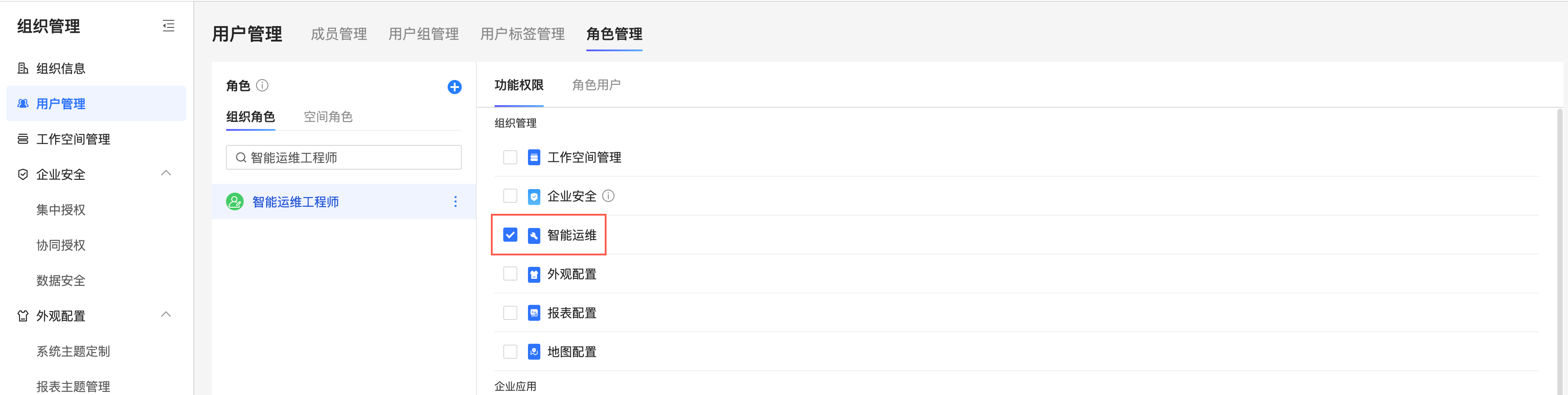This screenshot has width=1568, height=395.
Task: Click the green avatar icon of 智能运维工程师
Action: [235, 202]
